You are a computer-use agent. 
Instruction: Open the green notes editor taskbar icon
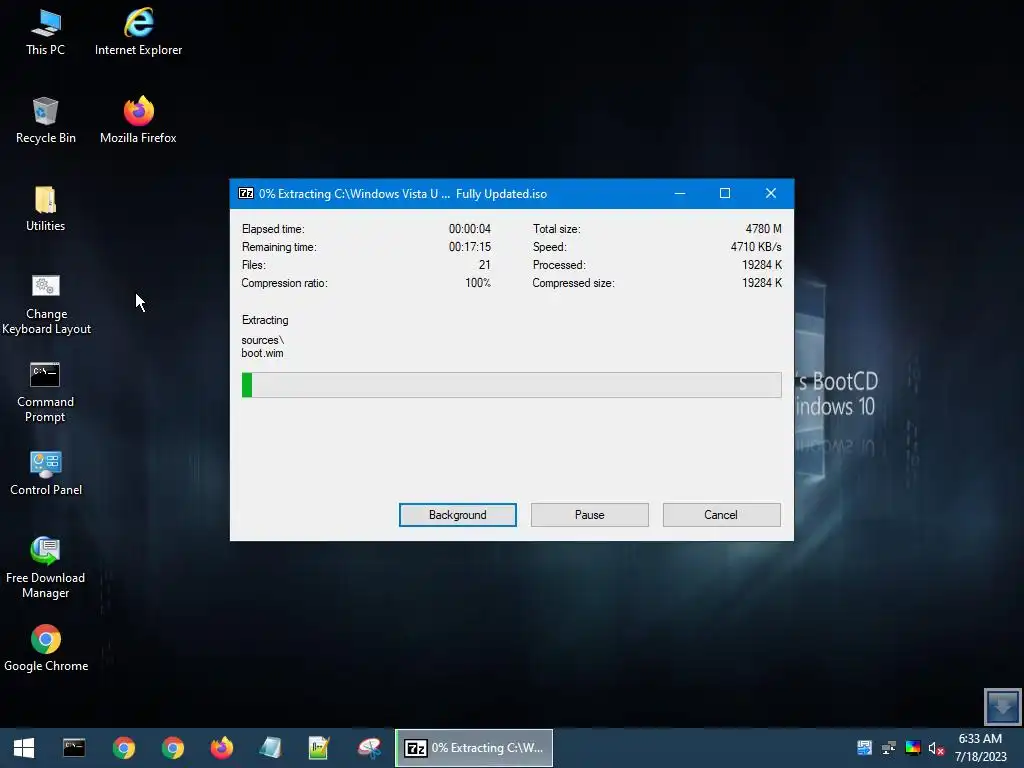pos(319,748)
